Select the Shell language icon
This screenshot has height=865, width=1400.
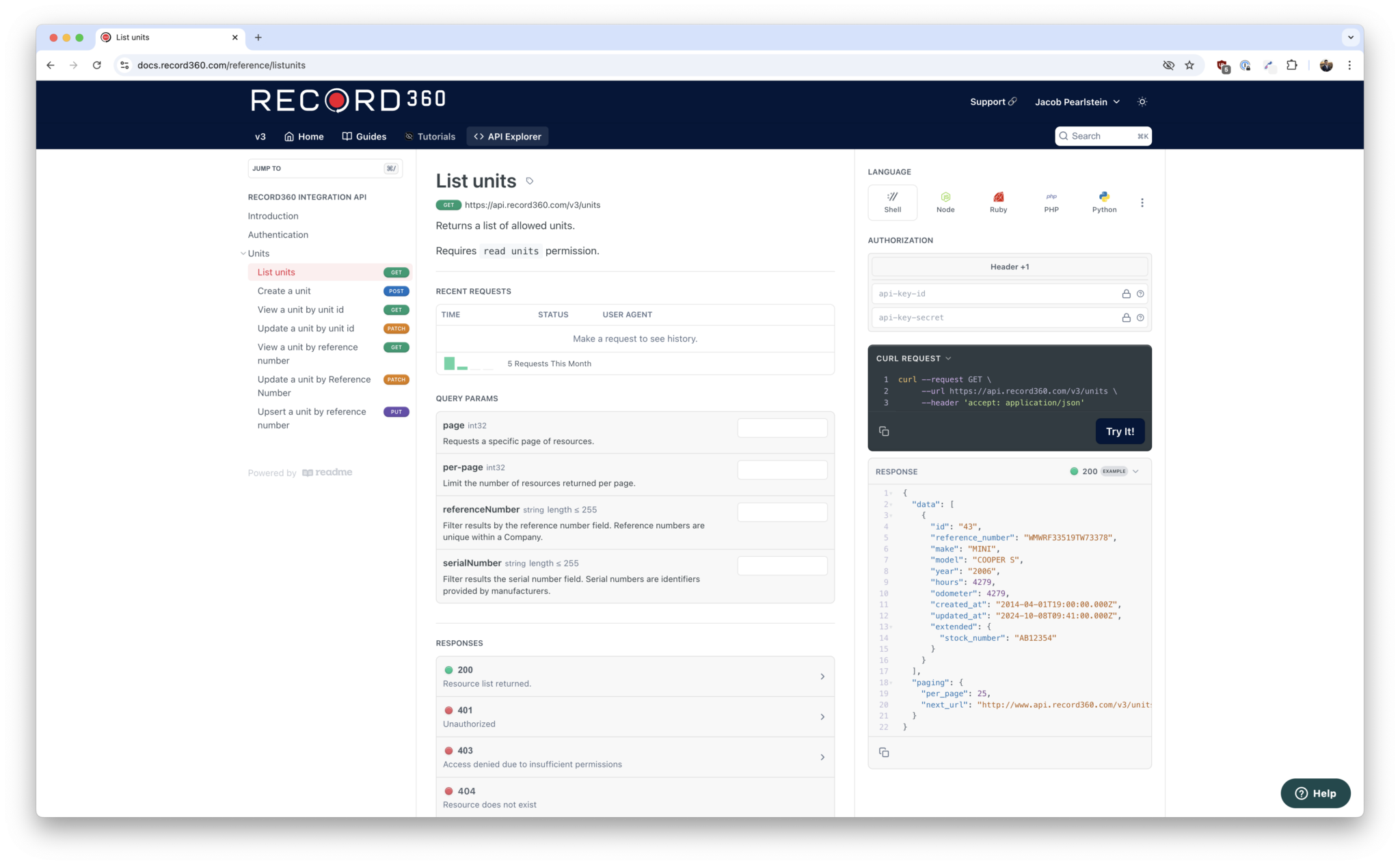[x=892, y=202]
